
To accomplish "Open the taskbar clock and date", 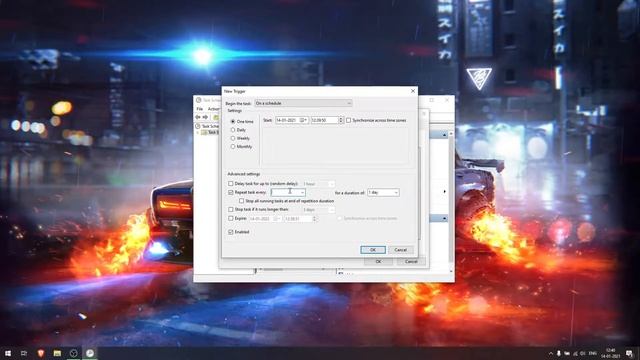I will (x=611, y=353).
